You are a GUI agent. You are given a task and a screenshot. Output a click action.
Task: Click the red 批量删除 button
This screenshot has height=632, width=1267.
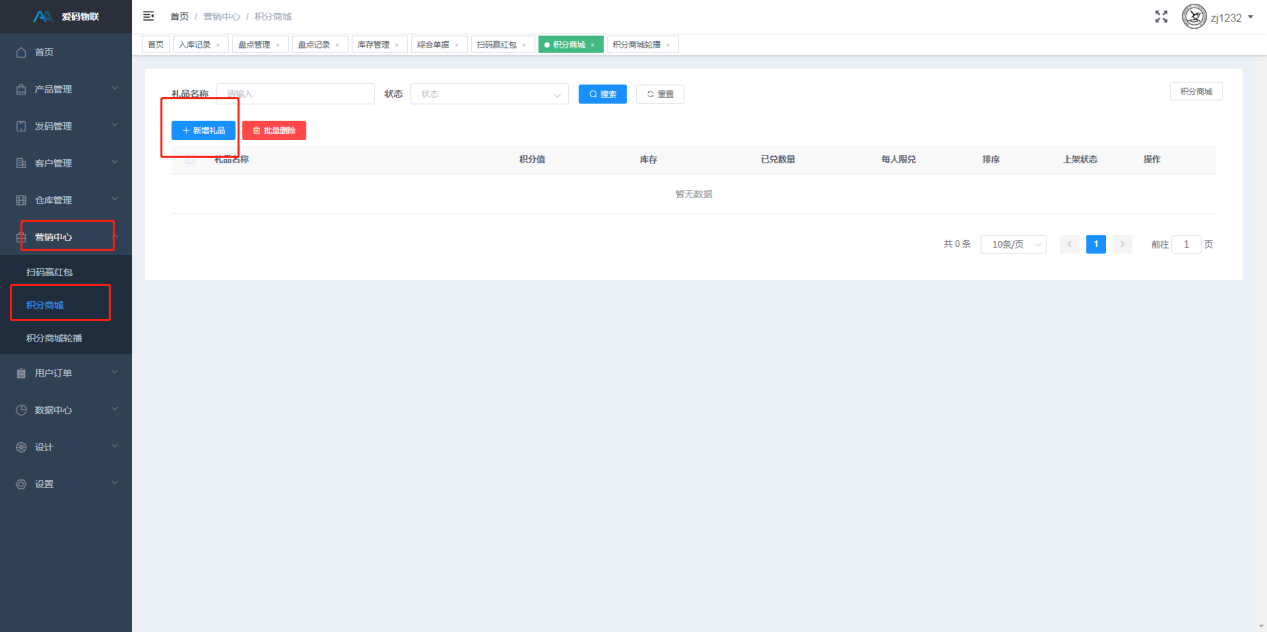point(274,130)
